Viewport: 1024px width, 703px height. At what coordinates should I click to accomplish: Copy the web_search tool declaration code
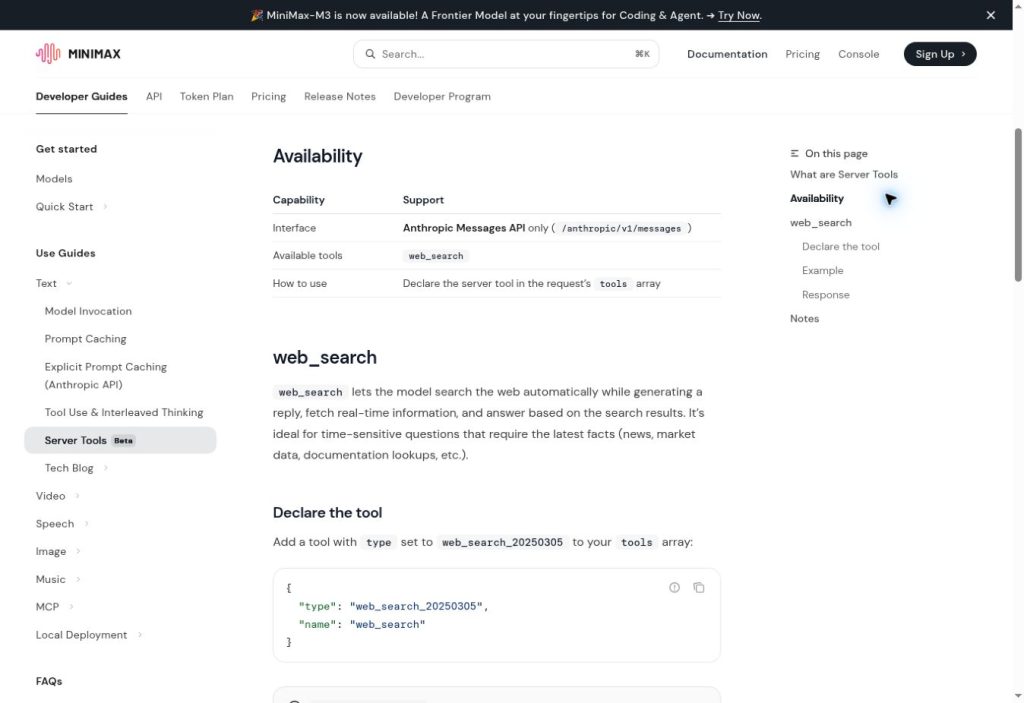click(699, 587)
